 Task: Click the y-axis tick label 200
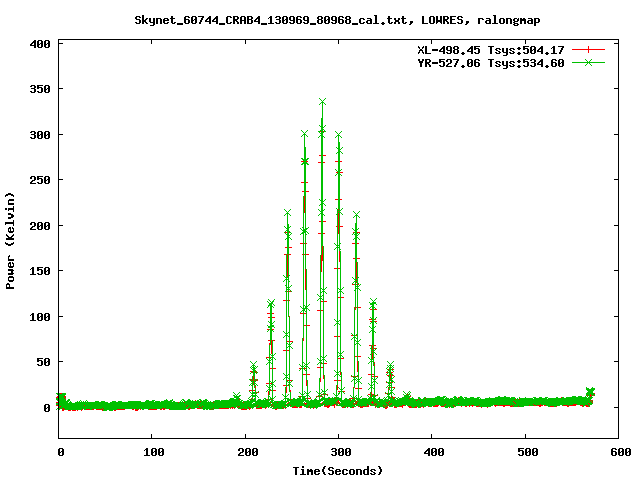coord(40,226)
